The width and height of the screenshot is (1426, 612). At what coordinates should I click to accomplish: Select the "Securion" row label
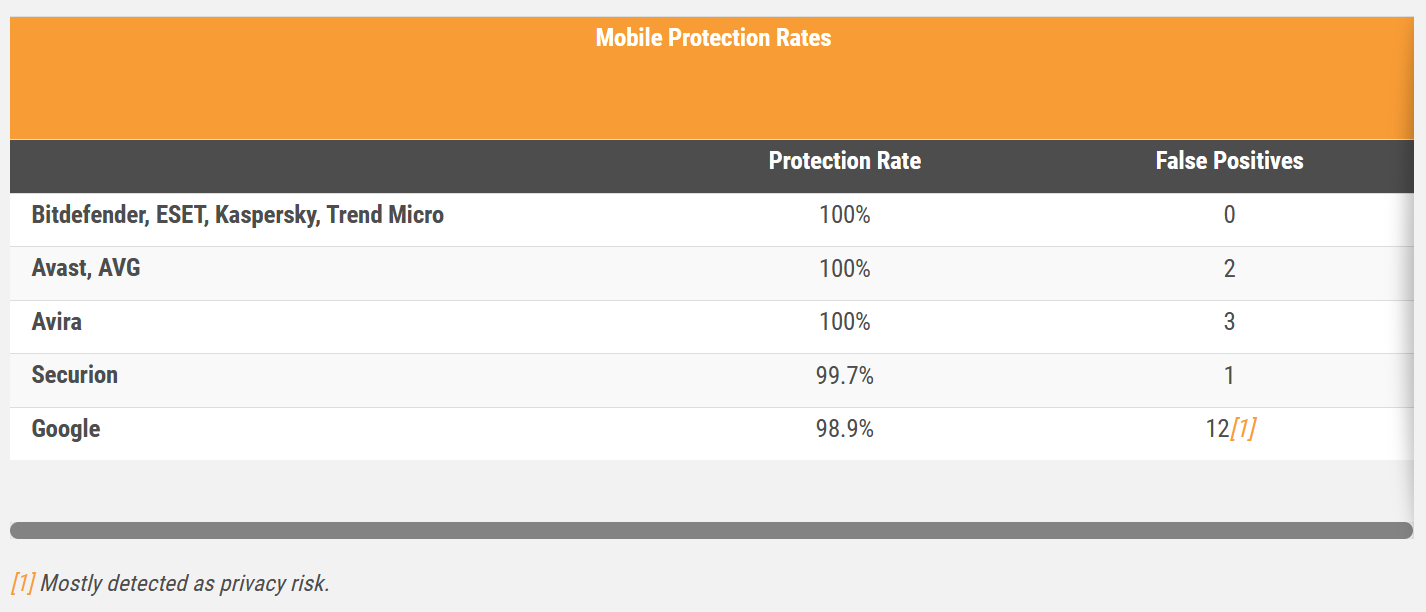click(75, 375)
